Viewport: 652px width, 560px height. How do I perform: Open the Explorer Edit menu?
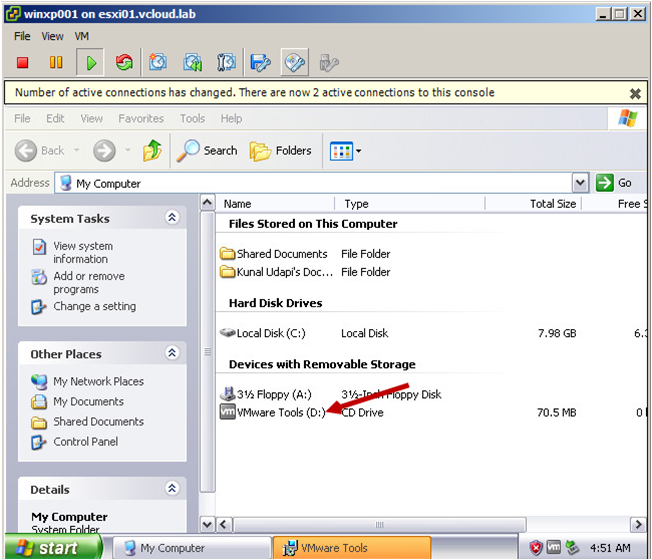55,118
